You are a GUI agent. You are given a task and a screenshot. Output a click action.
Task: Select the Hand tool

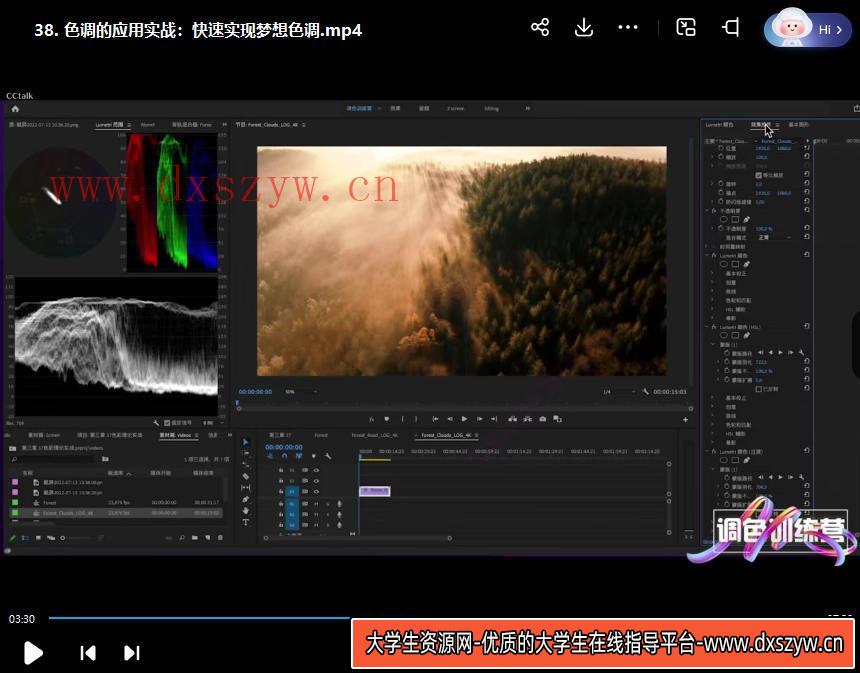[245, 511]
